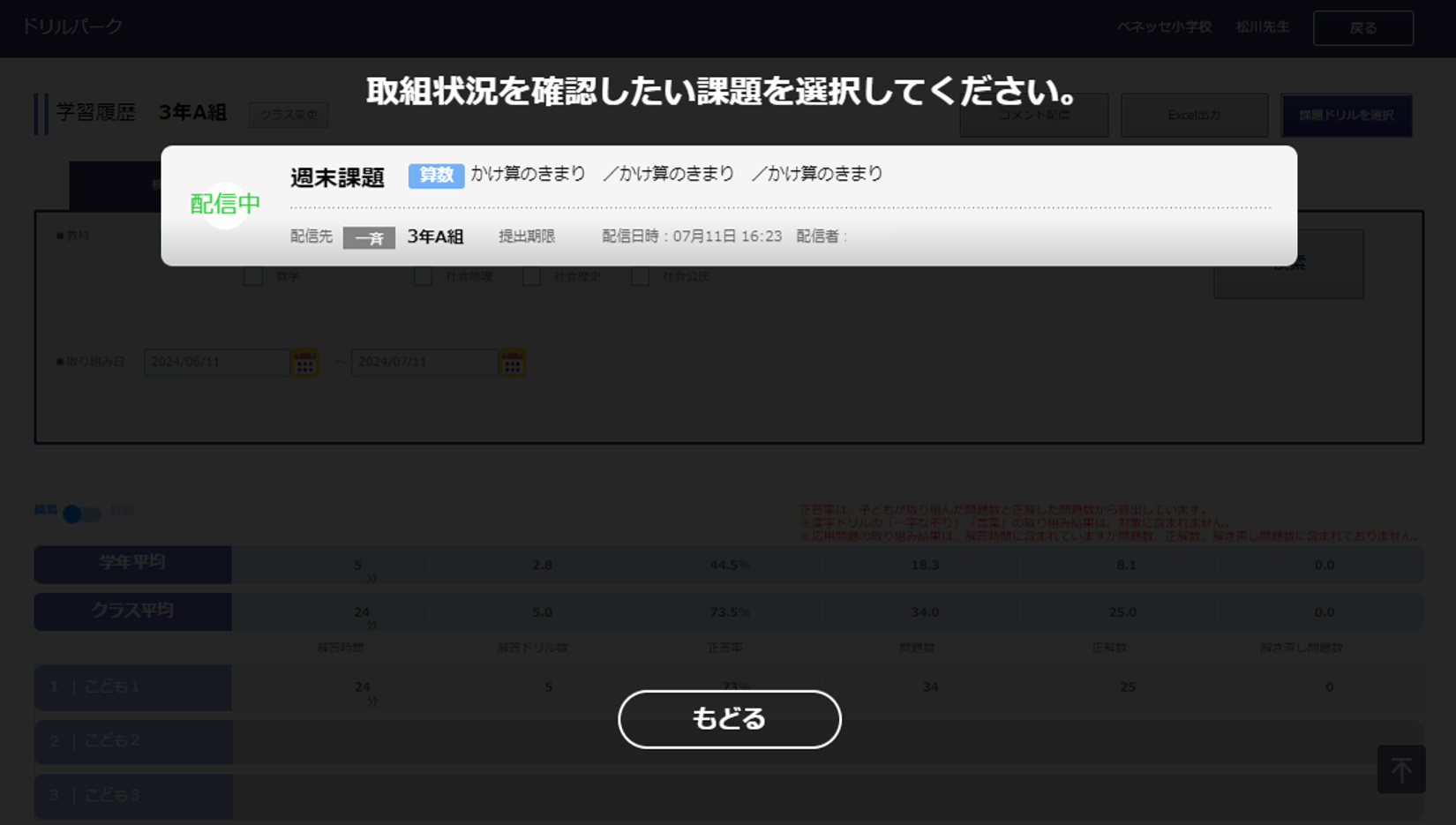Click the dimmed クラス変更 button
The image size is (1456, 825).
[289, 115]
